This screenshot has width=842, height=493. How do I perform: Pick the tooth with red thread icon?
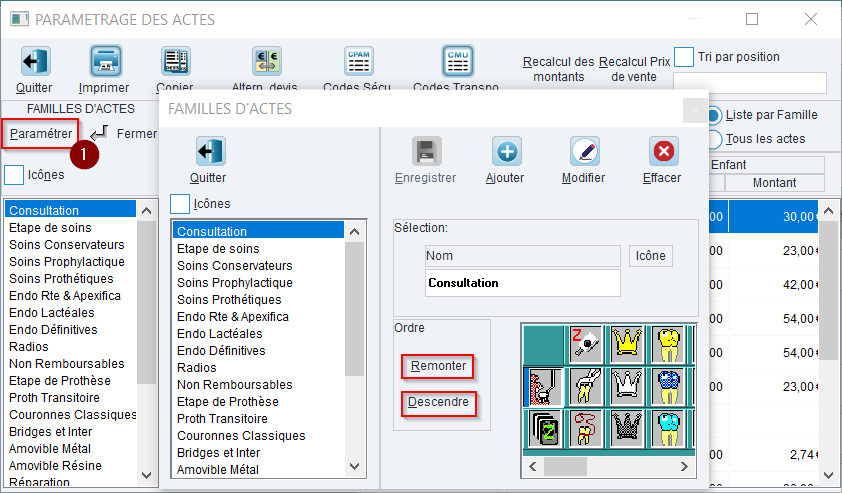coord(586,429)
